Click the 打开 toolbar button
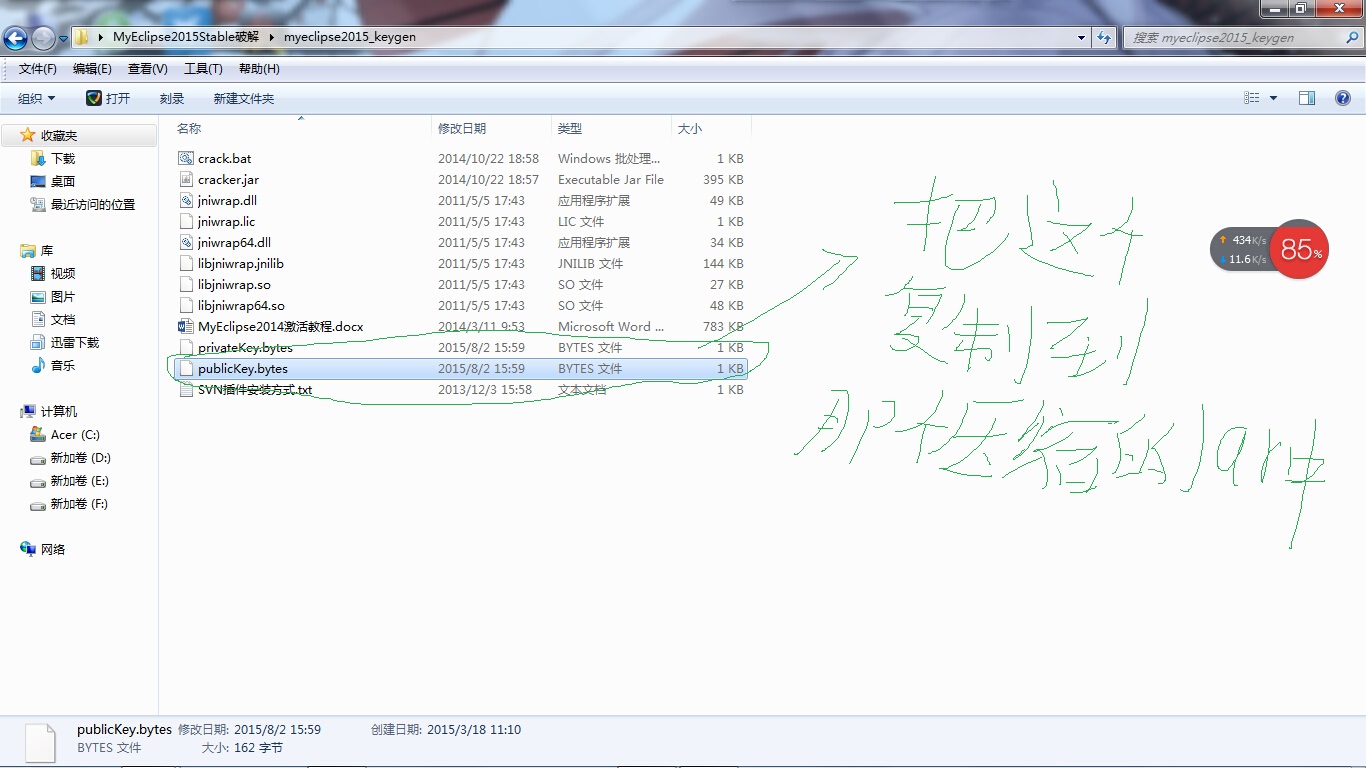 [108, 98]
